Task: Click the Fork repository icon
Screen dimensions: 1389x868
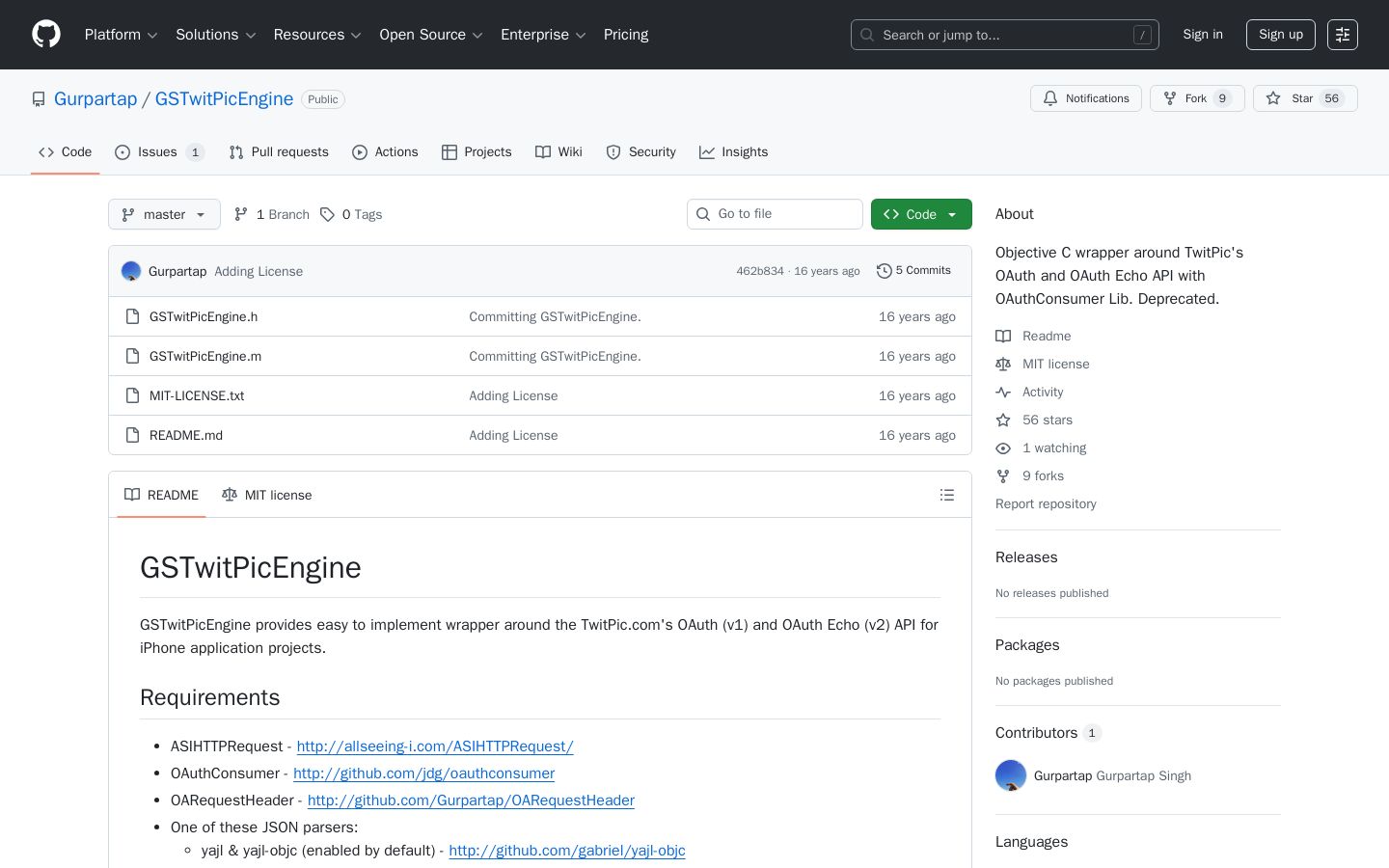Action: 1170,98
